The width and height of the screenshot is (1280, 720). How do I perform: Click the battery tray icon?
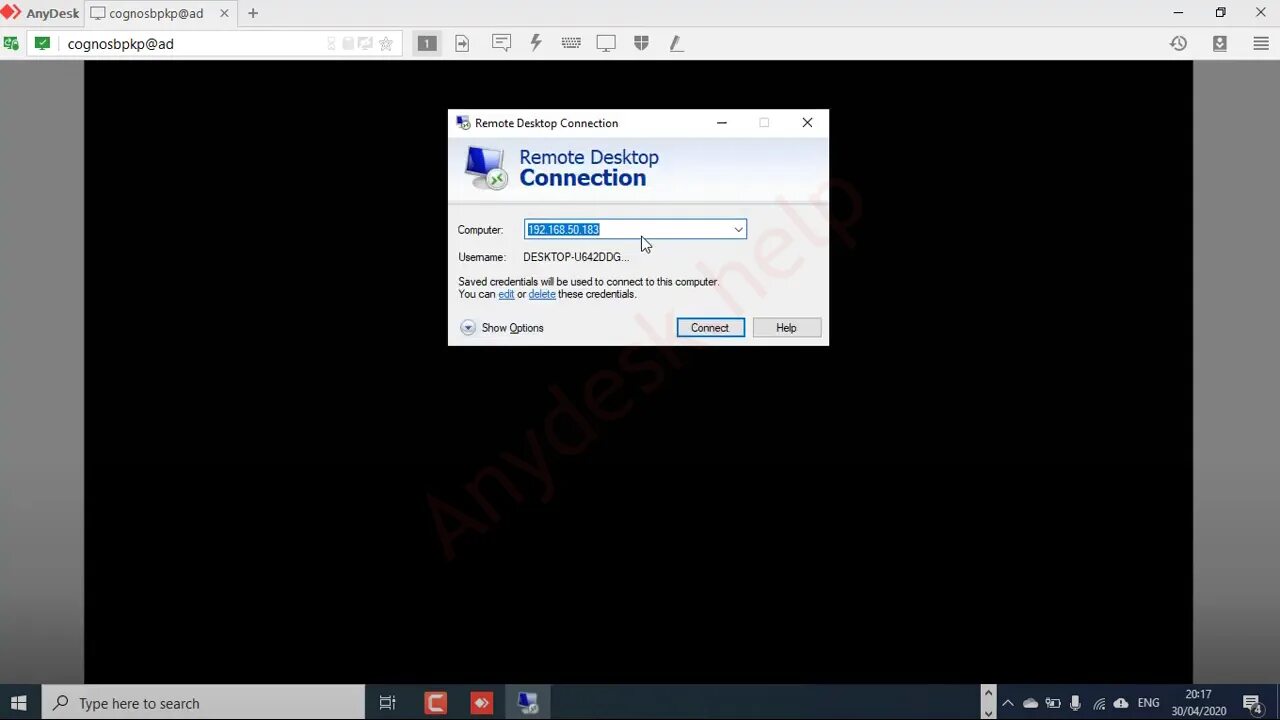[x=1053, y=703]
